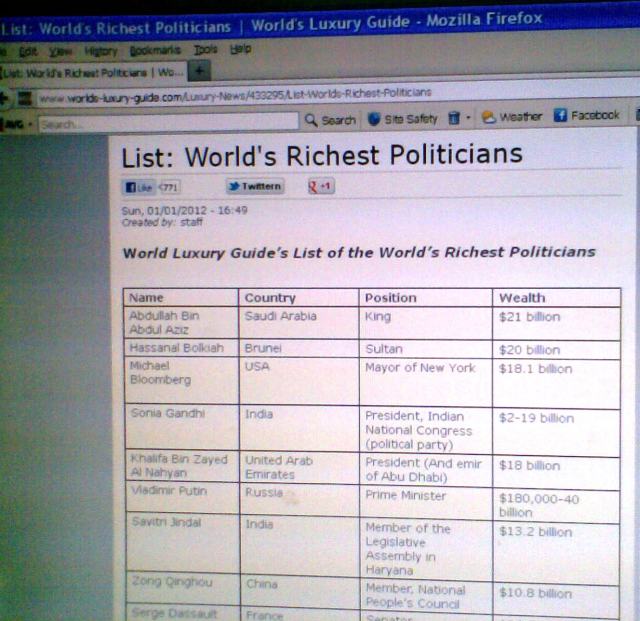Click the Google +1 button

tap(321, 186)
